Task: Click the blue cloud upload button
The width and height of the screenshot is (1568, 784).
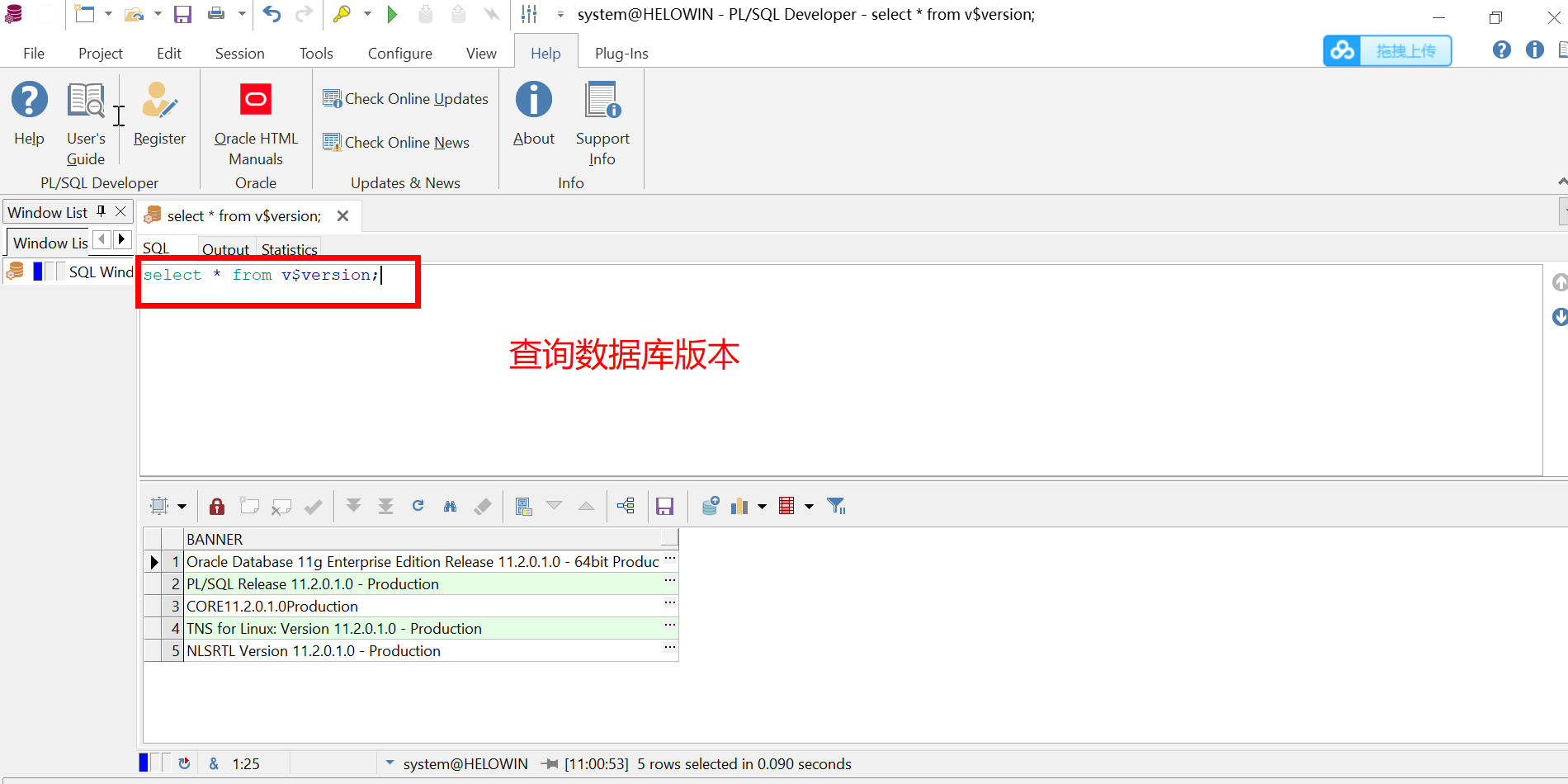Action: [x=1387, y=51]
